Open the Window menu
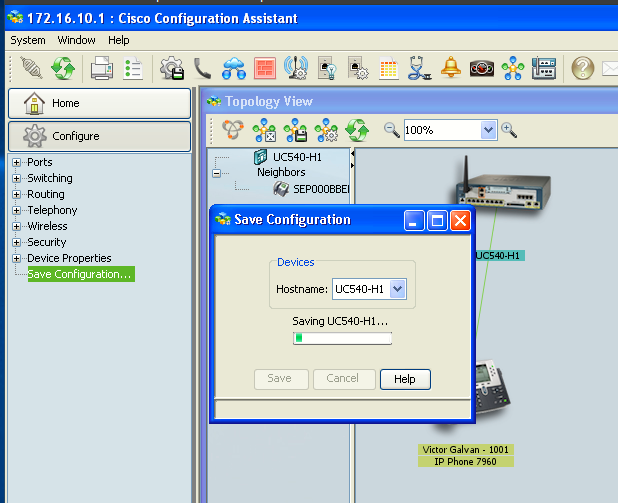Screen dimensions: 618x503 [76, 40]
